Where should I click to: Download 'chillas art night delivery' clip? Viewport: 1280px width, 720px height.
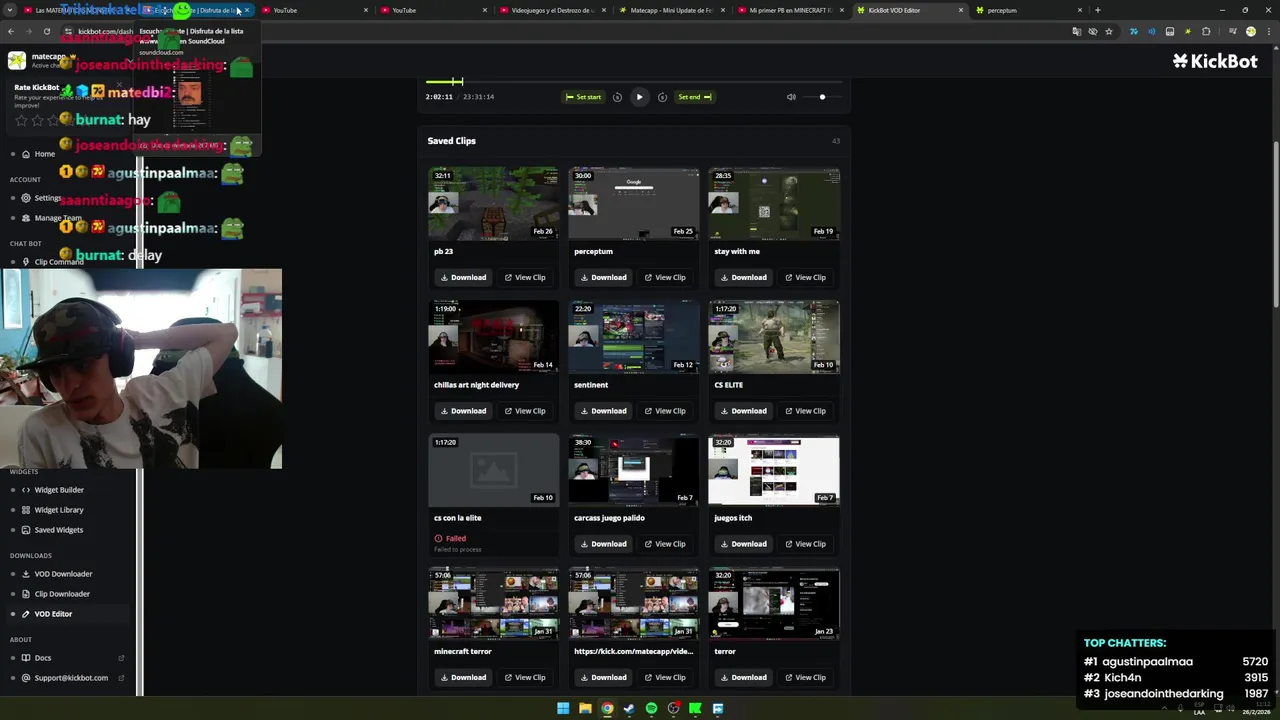click(x=463, y=411)
